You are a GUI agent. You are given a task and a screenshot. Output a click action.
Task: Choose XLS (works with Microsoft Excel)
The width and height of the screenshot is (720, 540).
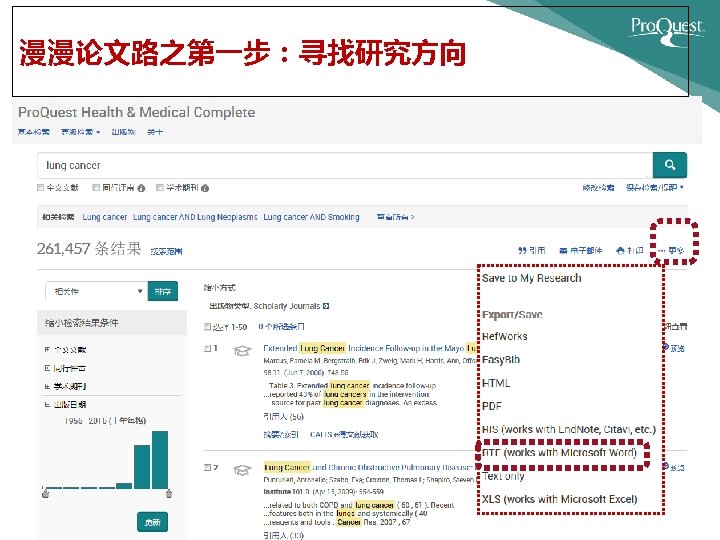[x=560, y=500]
